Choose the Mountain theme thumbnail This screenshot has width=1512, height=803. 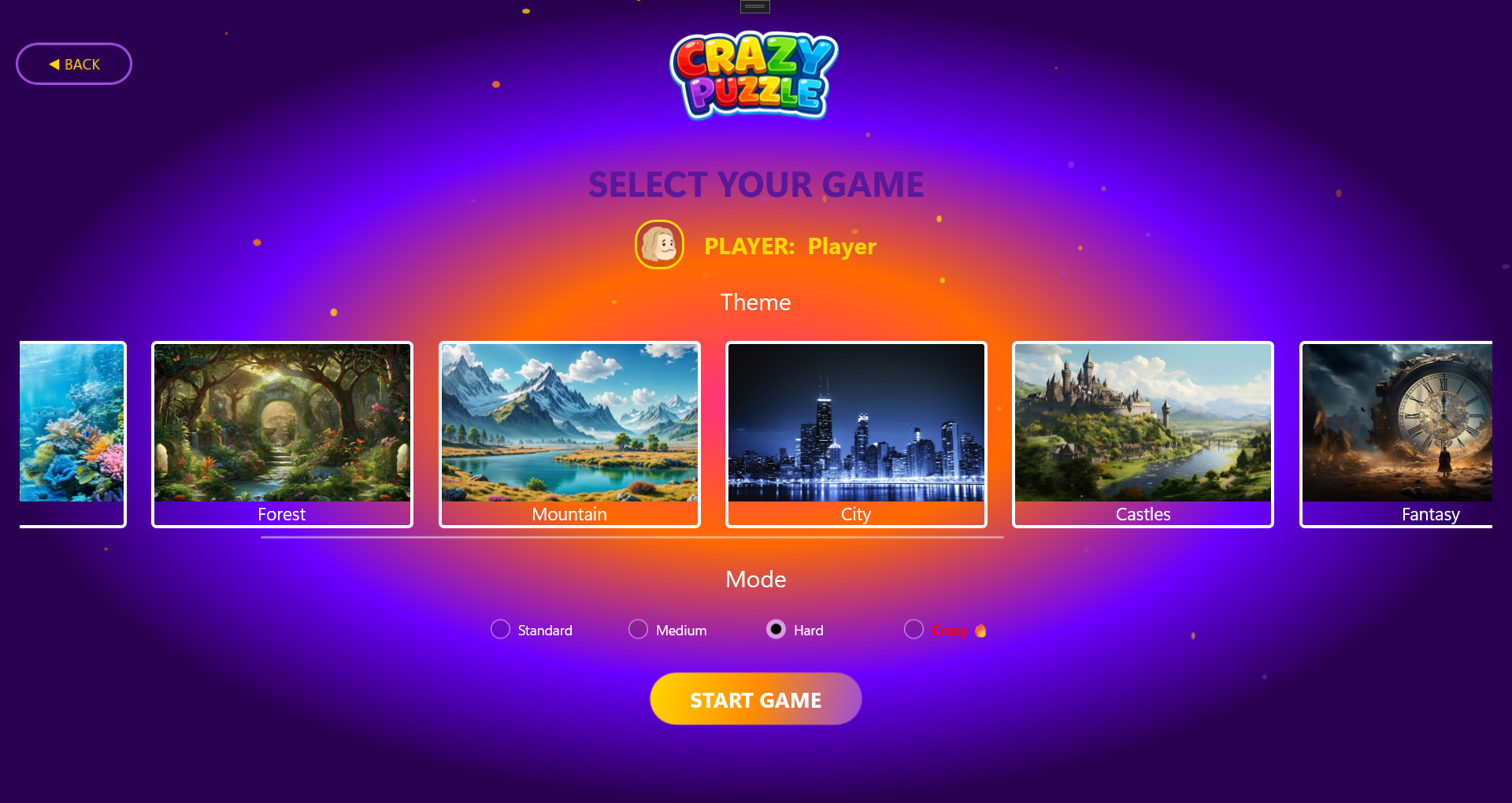(569, 435)
